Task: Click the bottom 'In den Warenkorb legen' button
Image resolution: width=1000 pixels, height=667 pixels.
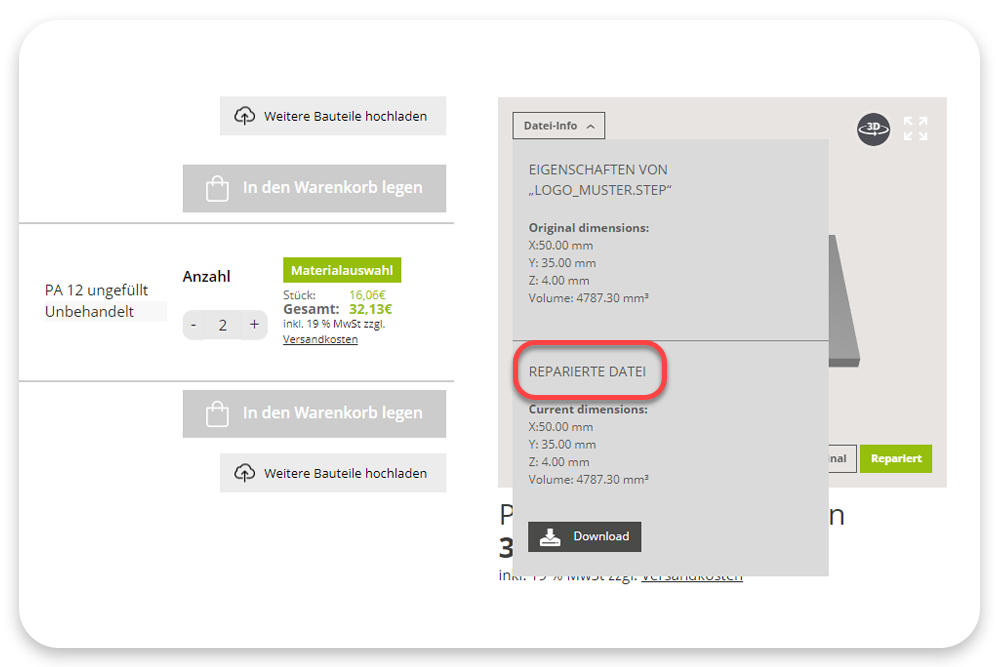Action: (x=313, y=413)
